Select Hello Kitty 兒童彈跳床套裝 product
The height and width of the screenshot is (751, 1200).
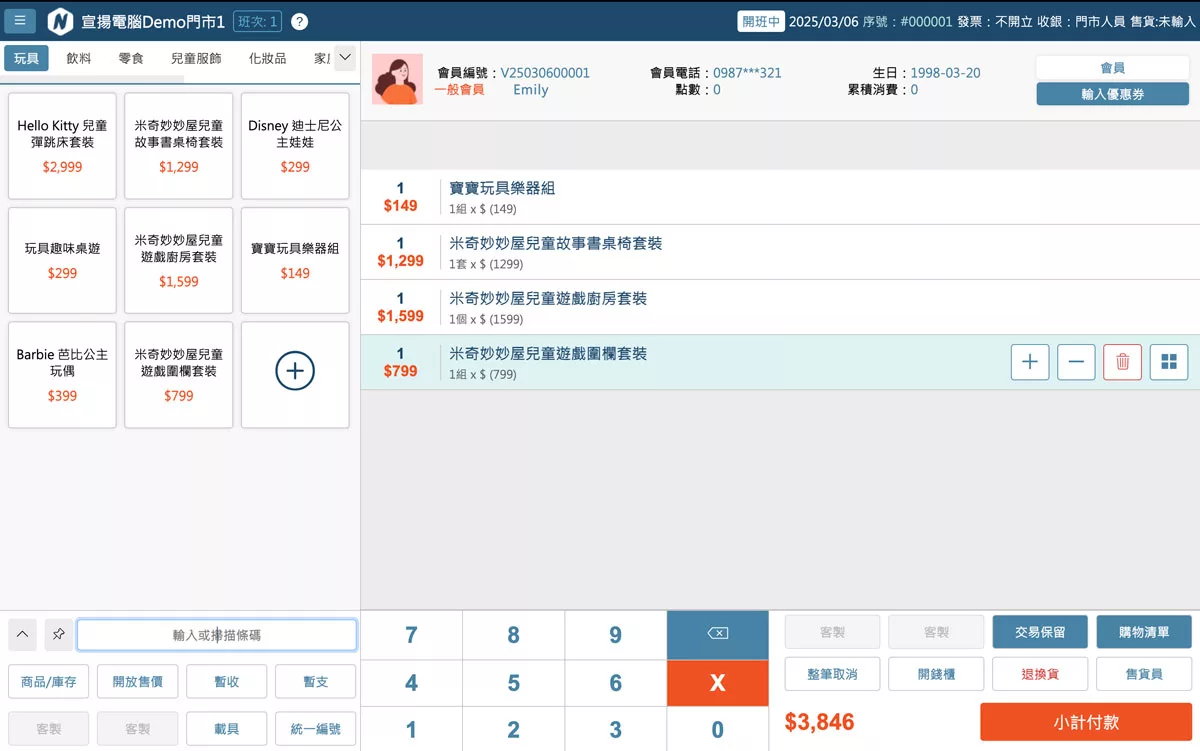click(62, 146)
